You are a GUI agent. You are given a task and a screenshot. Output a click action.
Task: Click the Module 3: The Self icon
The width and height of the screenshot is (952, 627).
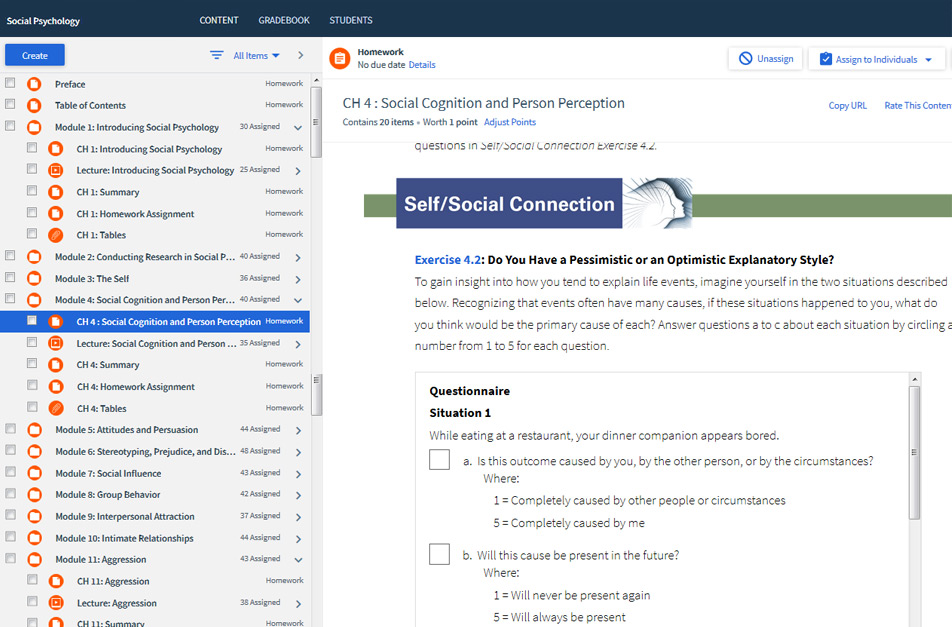pyautogui.click(x=34, y=279)
